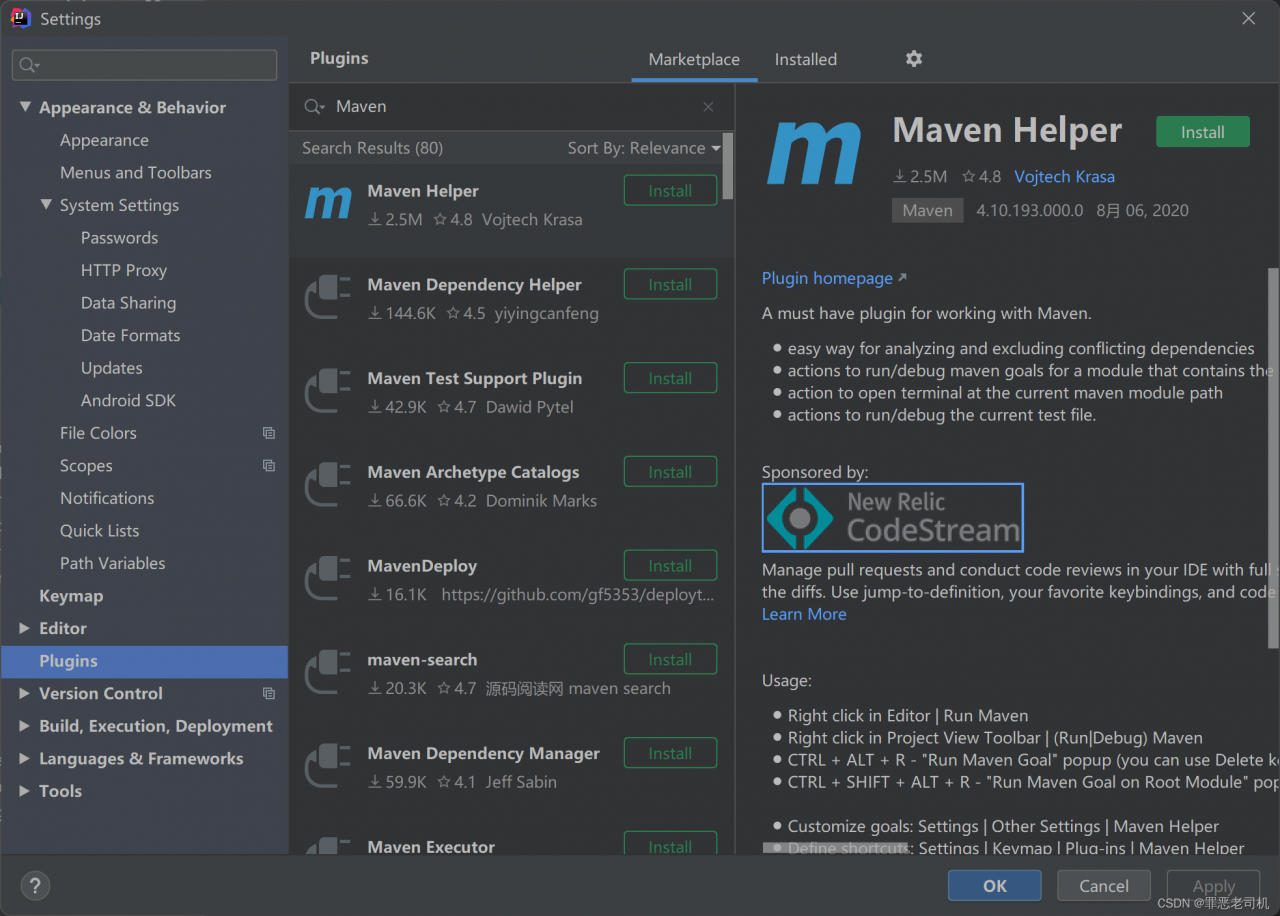Install Maven Helper from the results list

tap(670, 191)
